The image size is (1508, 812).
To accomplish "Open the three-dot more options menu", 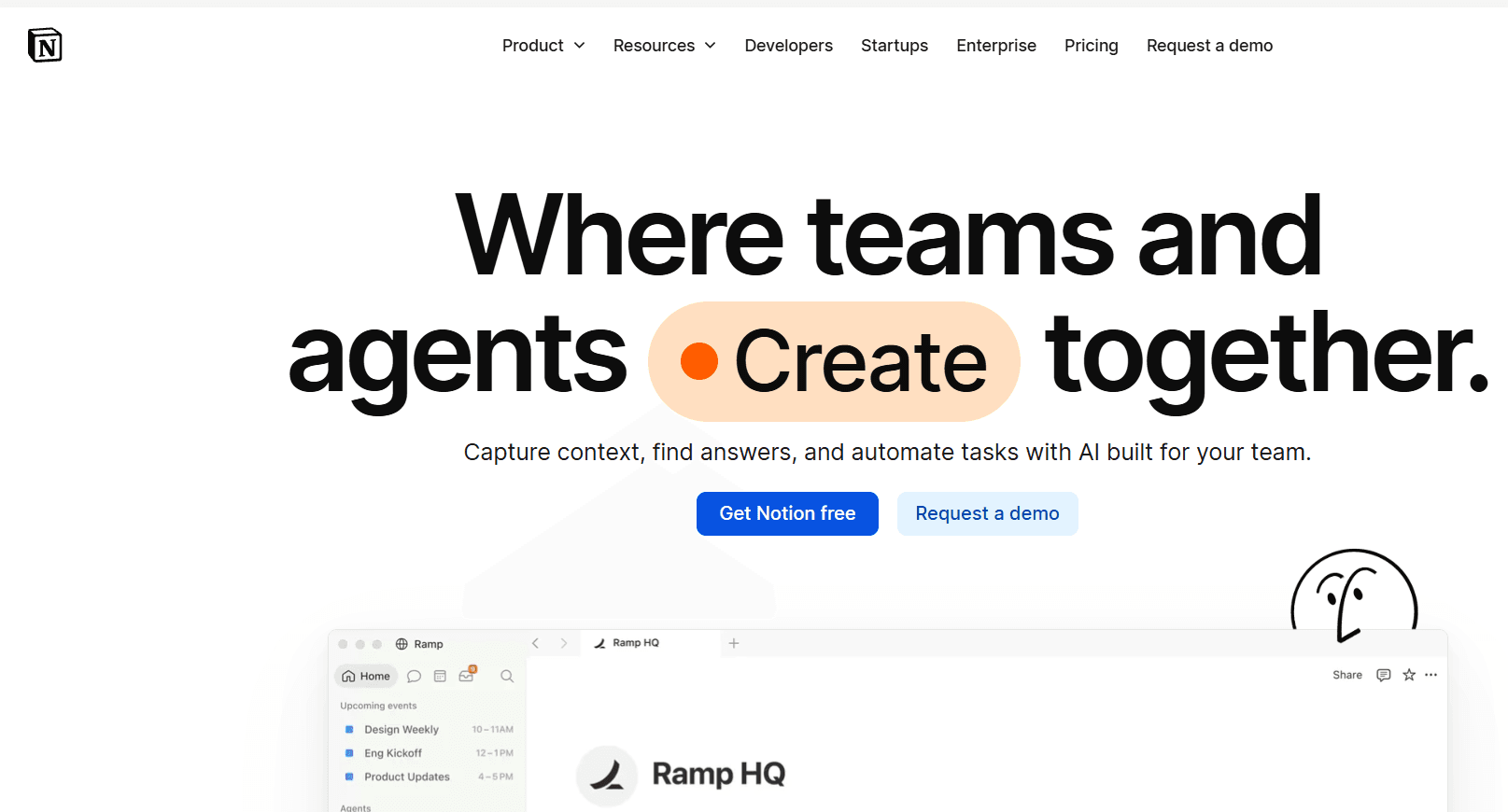I will [x=1431, y=675].
